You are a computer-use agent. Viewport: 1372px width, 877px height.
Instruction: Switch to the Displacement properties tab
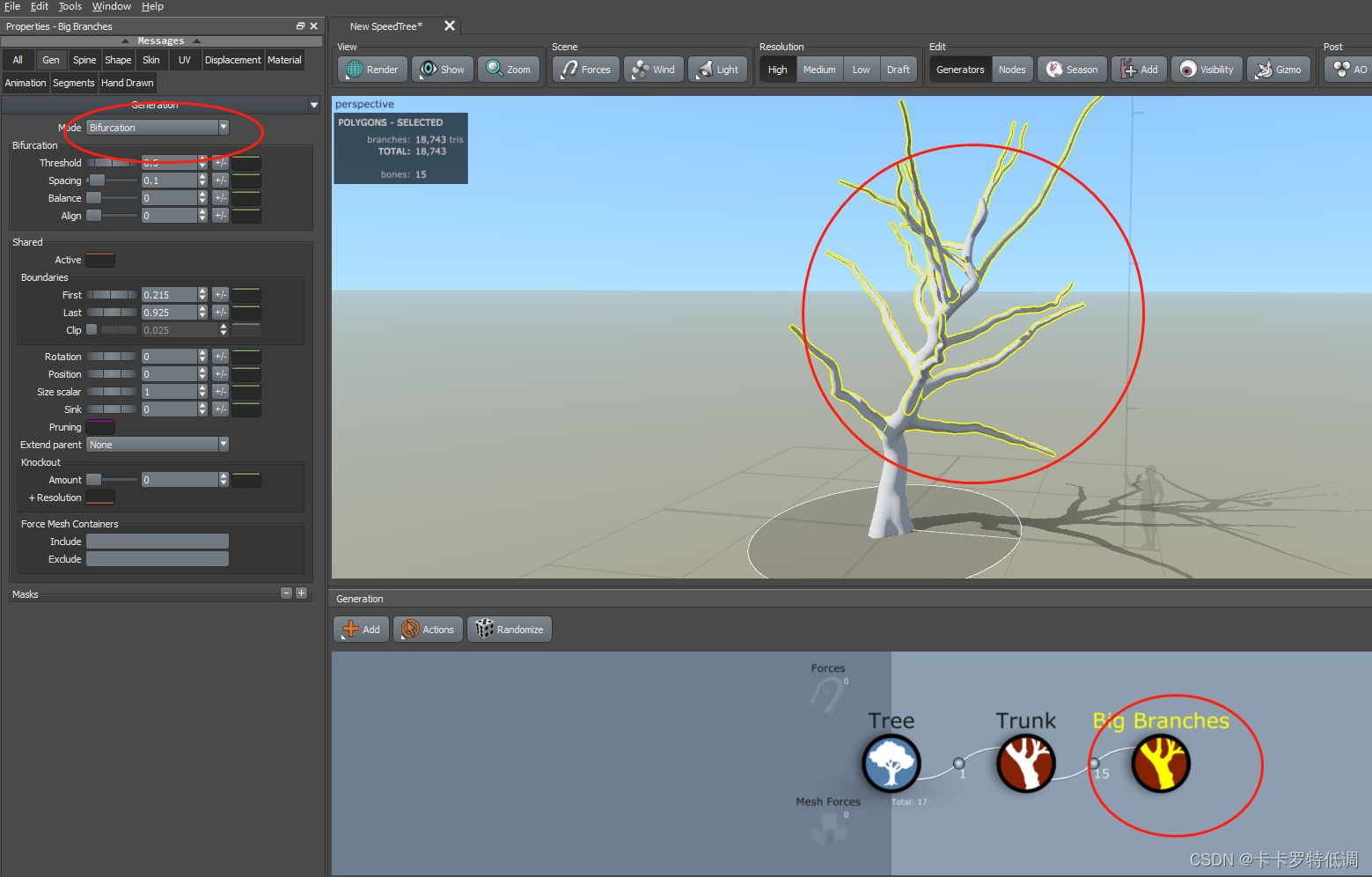232,60
